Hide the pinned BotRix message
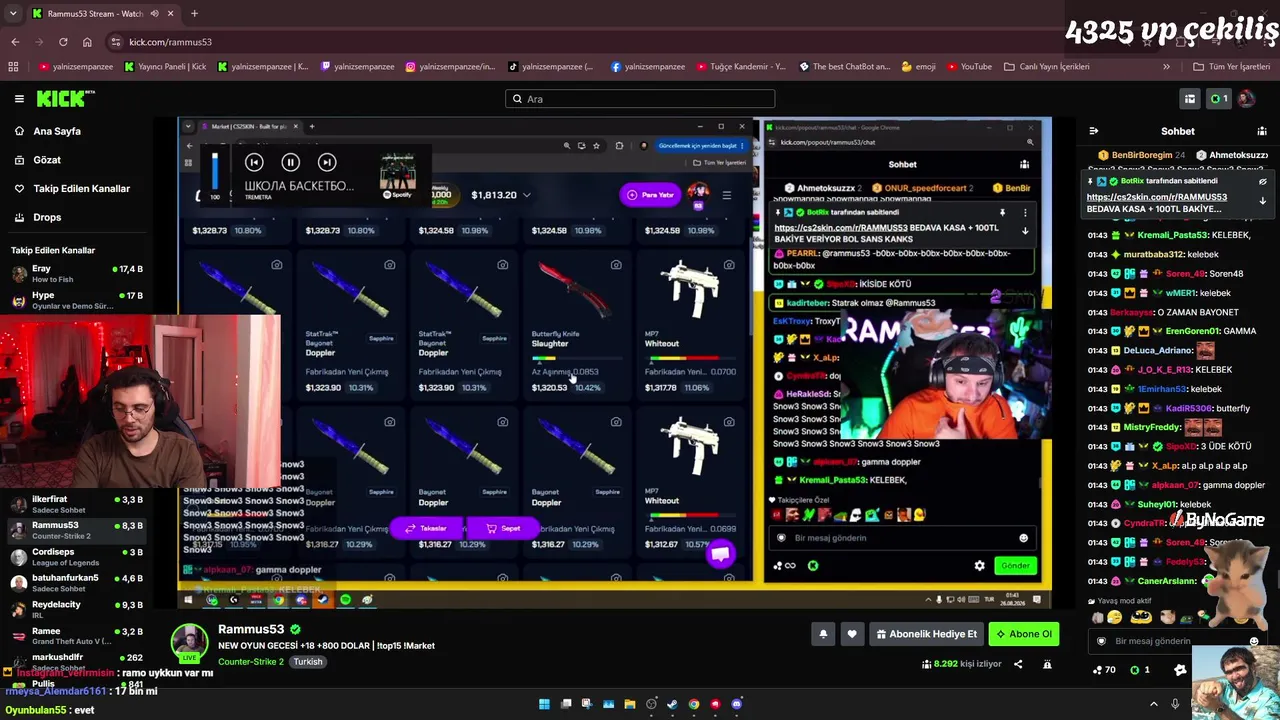 [x=1262, y=182]
